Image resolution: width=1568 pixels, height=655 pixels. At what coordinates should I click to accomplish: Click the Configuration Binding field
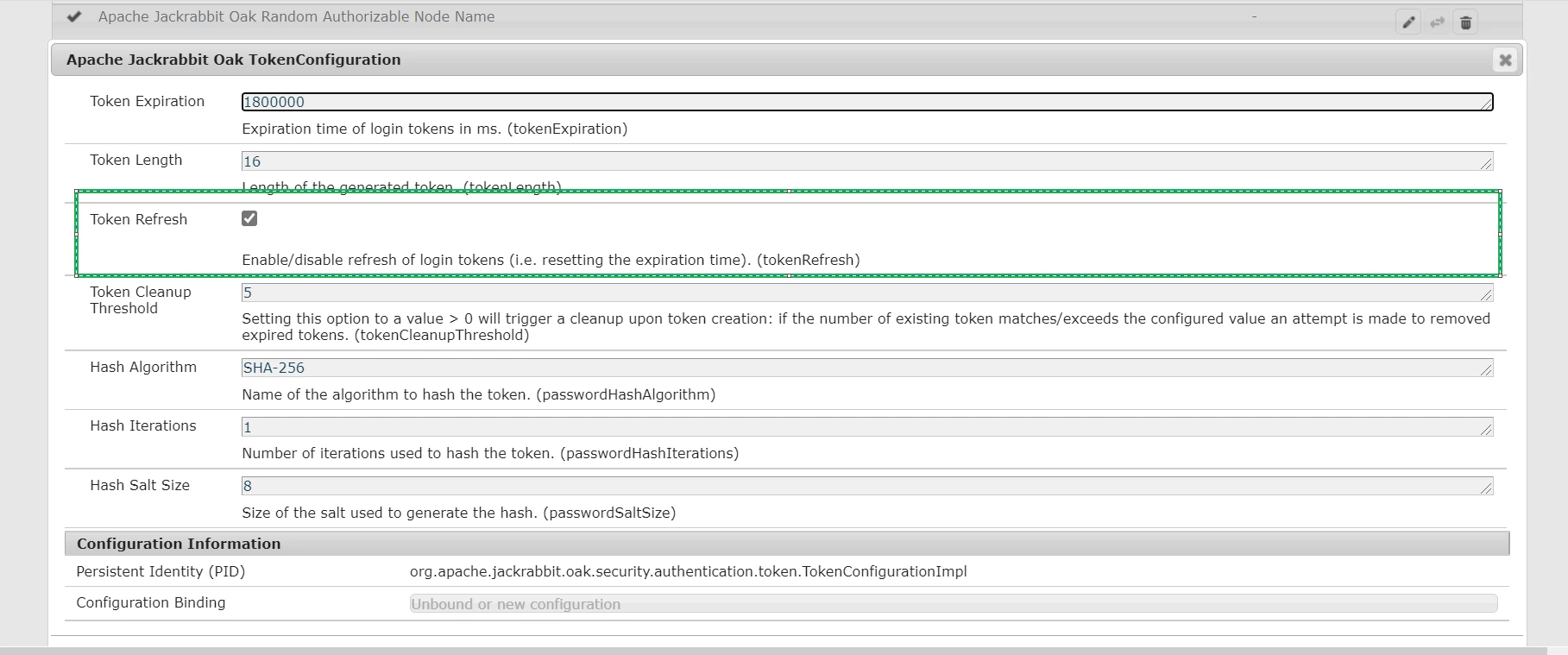pyautogui.click(x=954, y=604)
